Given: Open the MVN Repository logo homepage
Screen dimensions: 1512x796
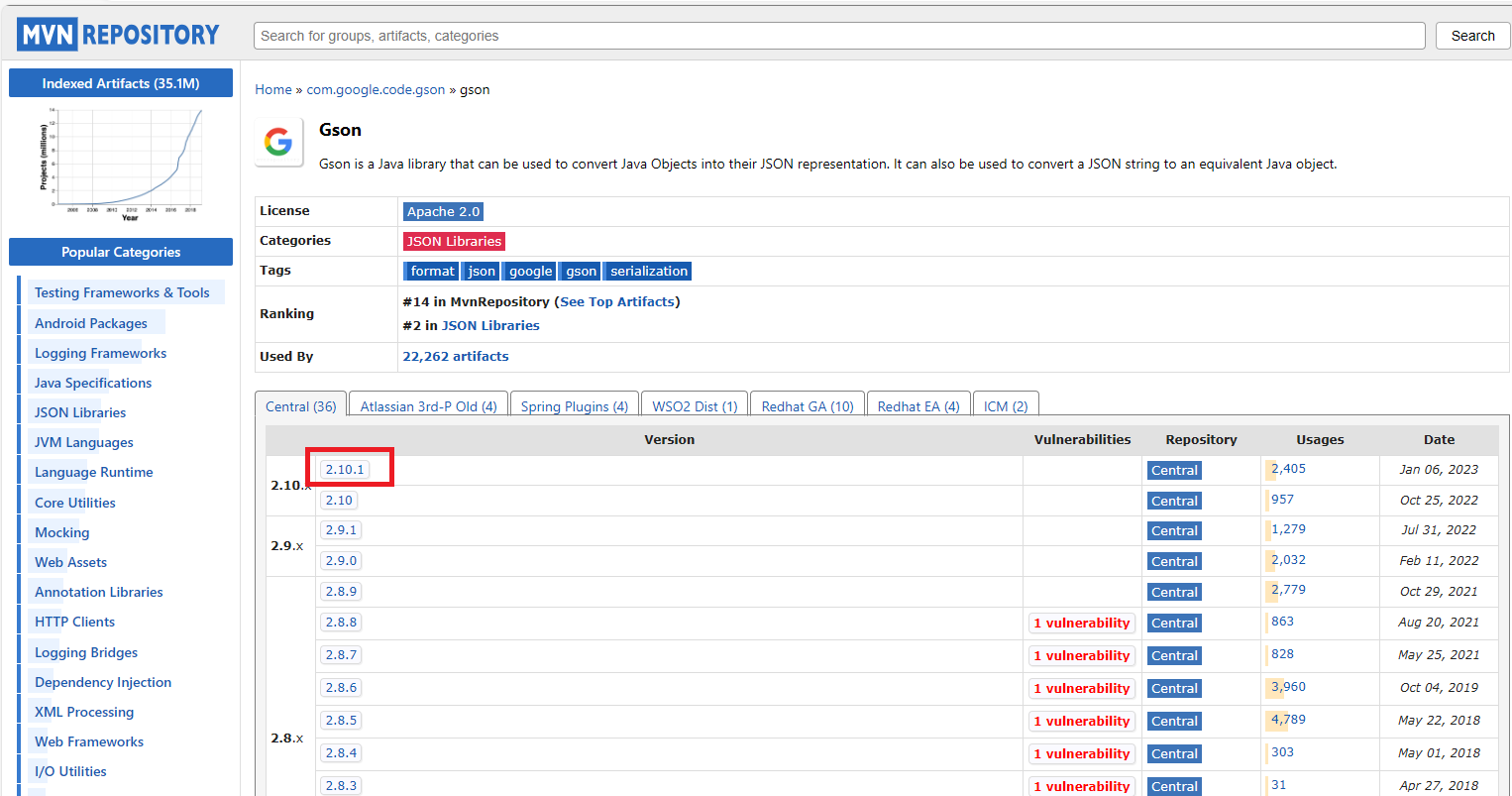Looking at the screenshot, I should 119,35.
